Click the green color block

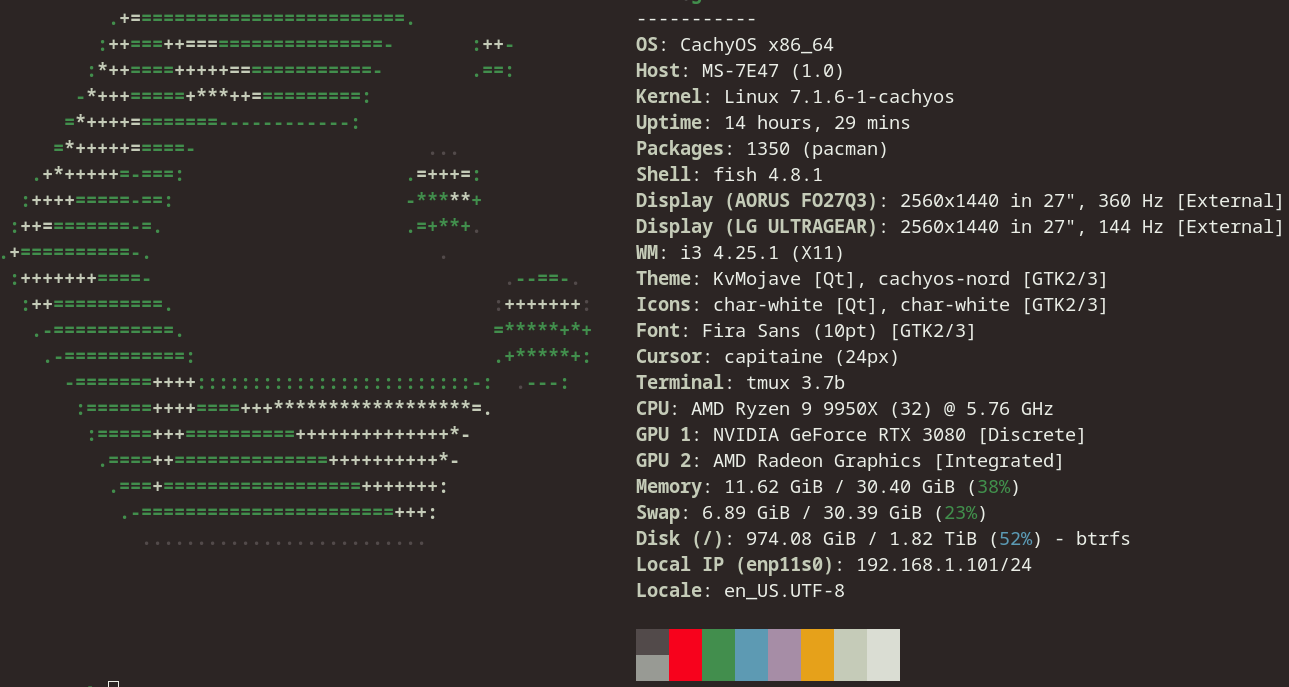pos(718,655)
